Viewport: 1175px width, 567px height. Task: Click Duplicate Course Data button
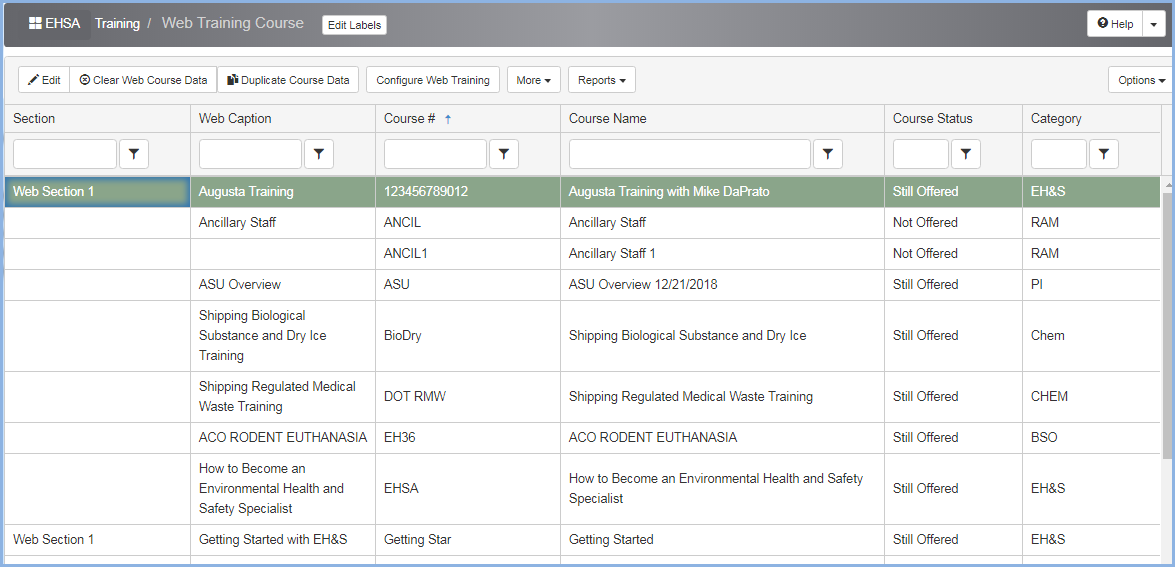click(289, 80)
